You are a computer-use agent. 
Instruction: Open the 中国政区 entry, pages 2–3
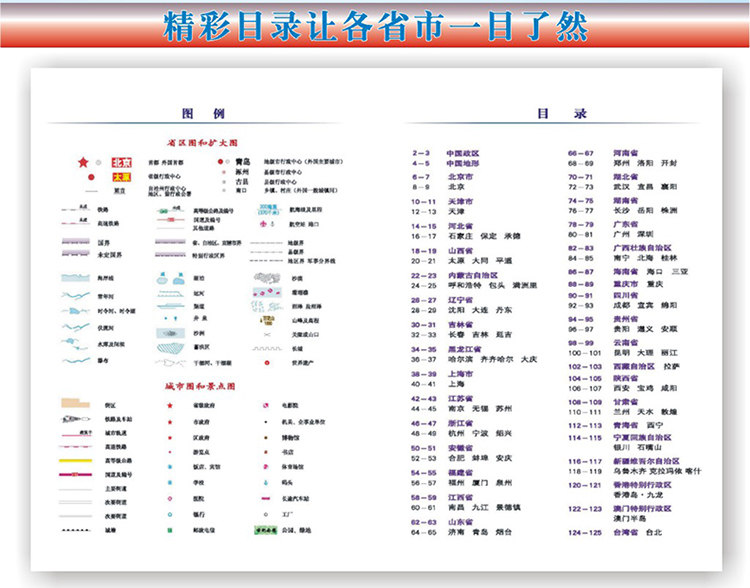(x=463, y=153)
